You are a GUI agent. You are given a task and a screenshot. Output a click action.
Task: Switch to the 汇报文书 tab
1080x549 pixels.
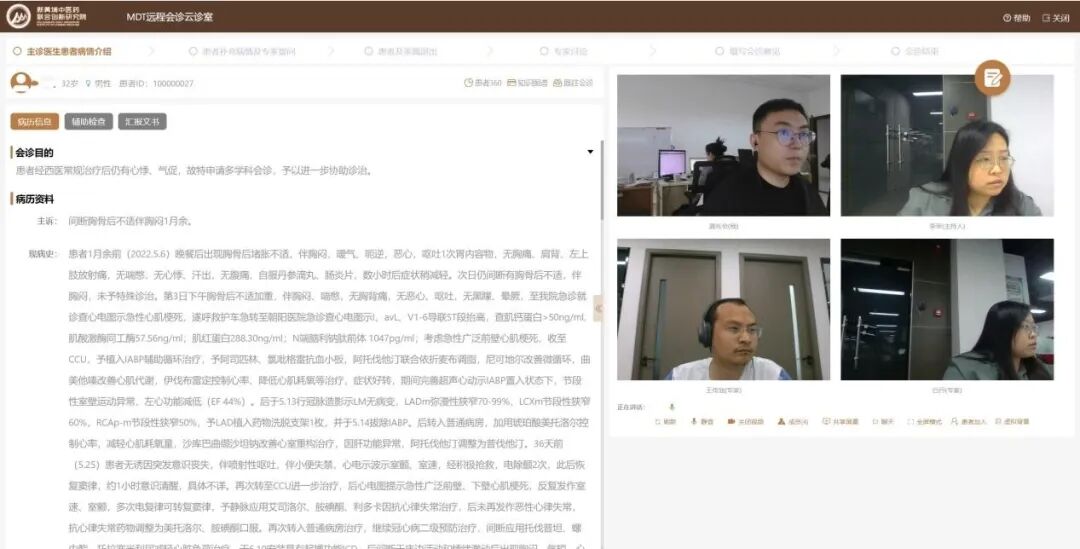142,121
